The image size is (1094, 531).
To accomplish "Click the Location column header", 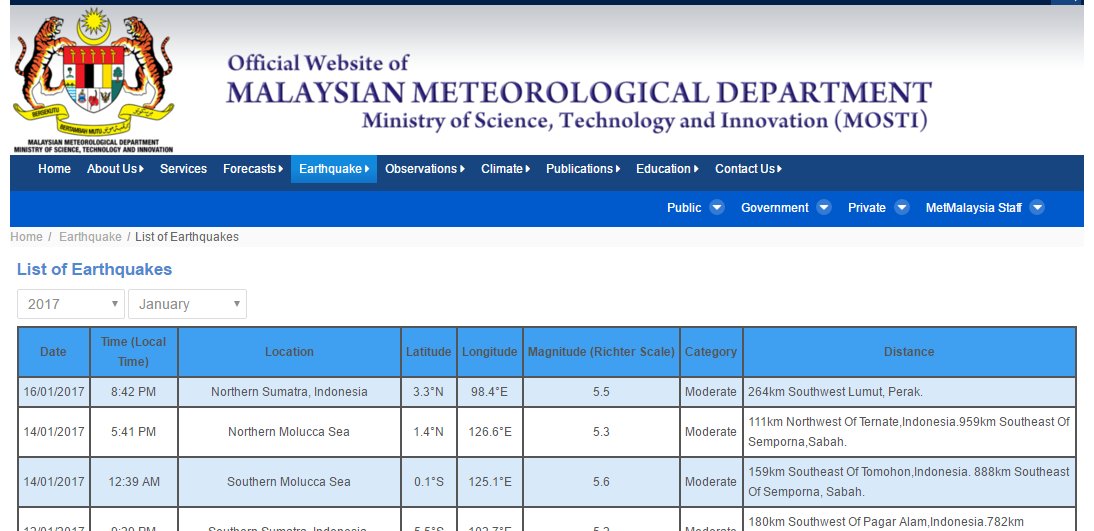I will (x=290, y=352).
